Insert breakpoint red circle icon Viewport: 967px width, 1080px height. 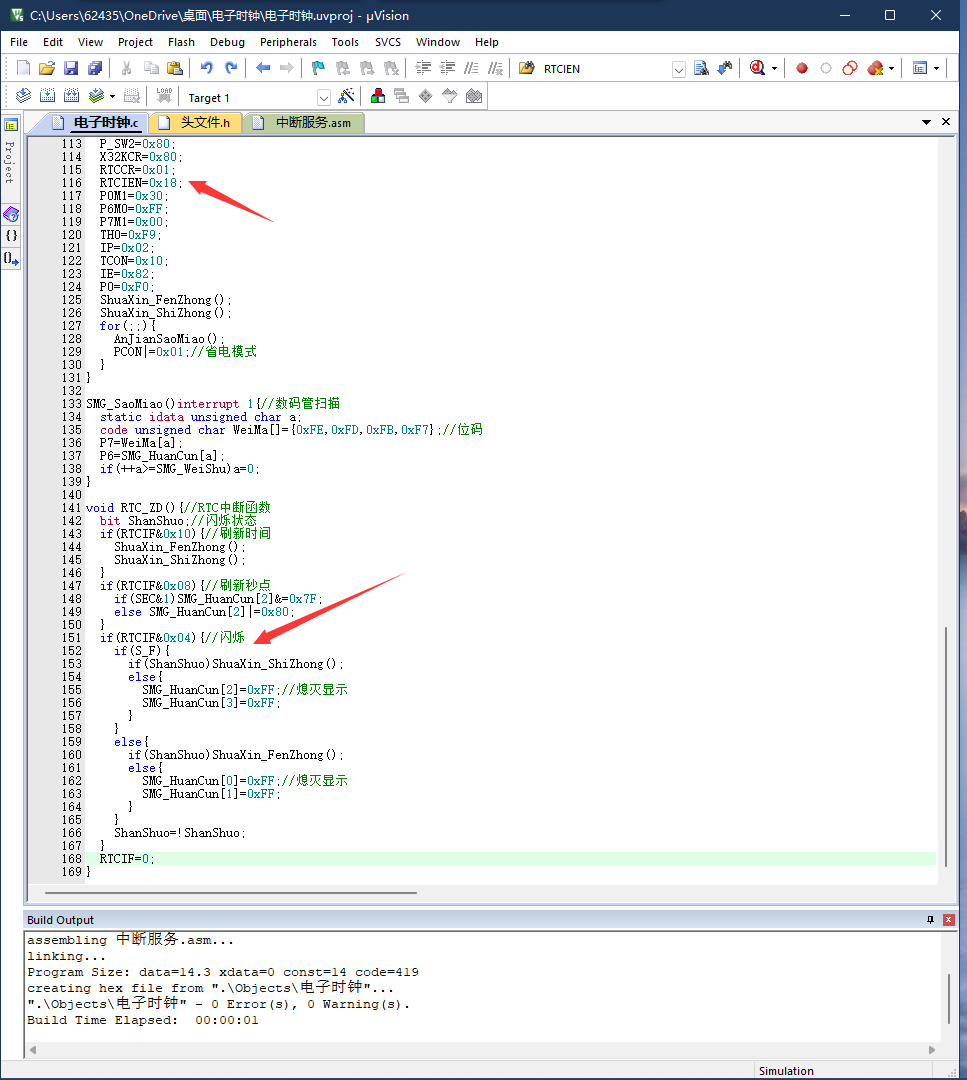coord(802,68)
